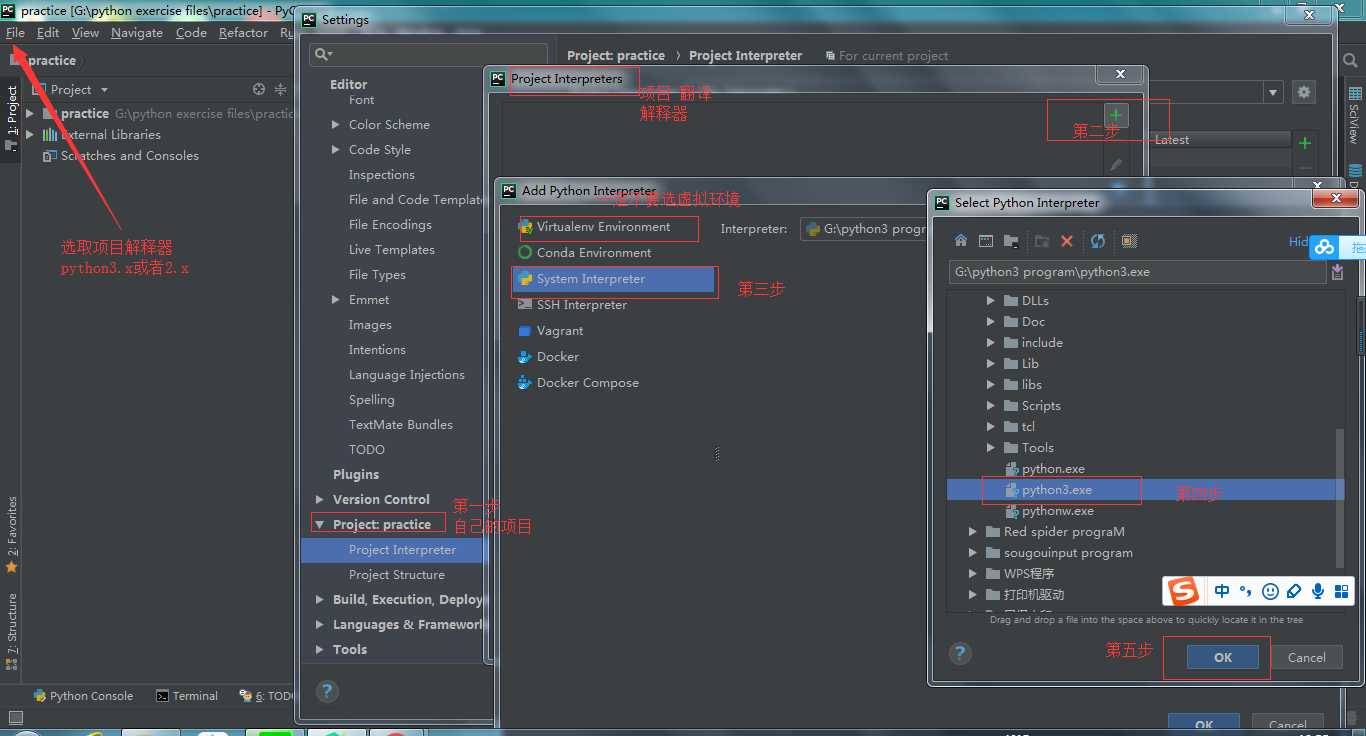Expand Version Control settings section
The width and height of the screenshot is (1366, 736).
tap(319, 500)
